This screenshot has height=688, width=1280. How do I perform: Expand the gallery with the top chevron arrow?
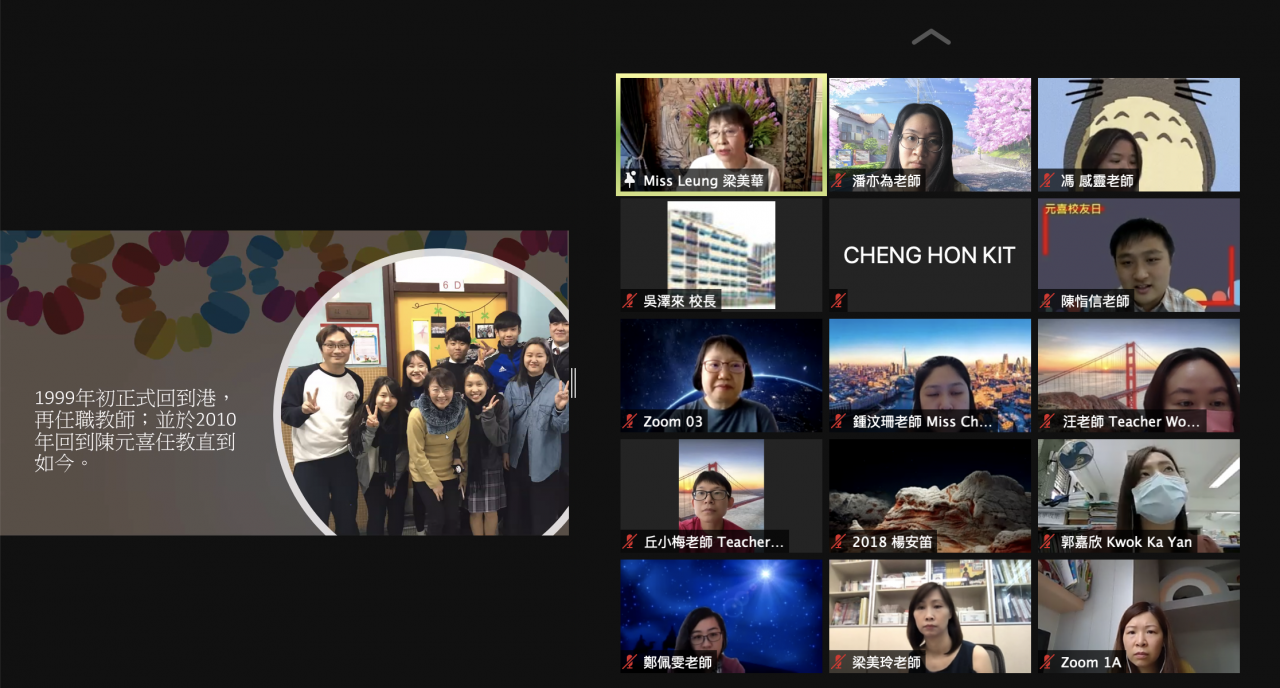point(931,37)
